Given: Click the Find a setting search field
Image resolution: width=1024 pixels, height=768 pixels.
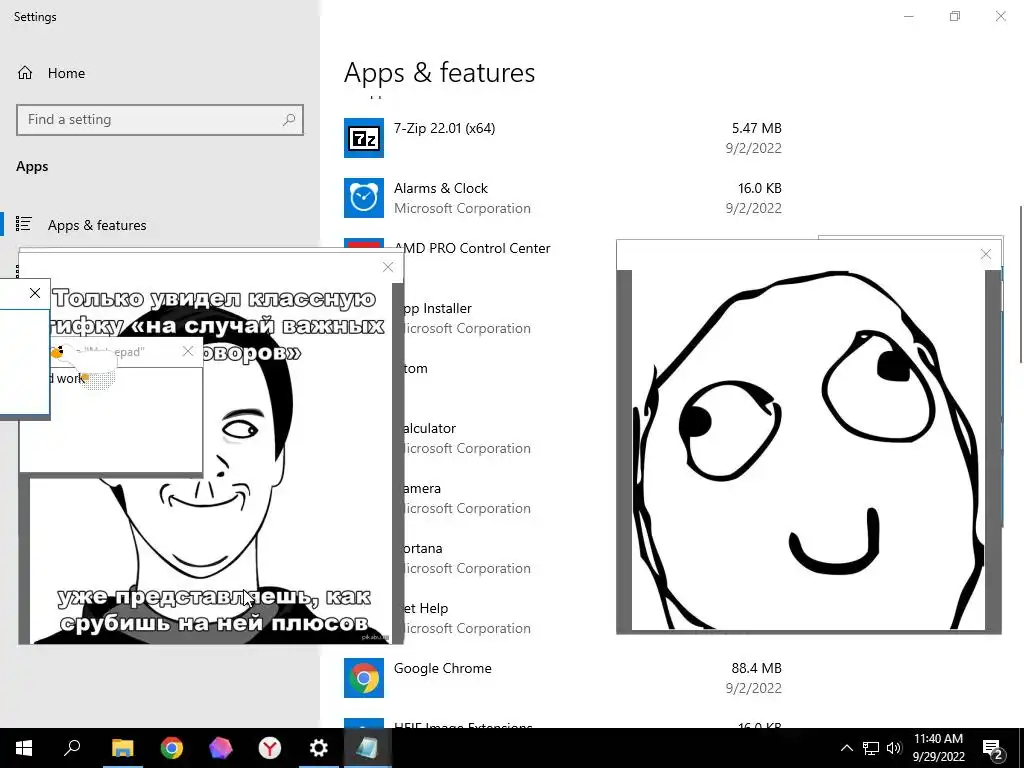Looking at the screenshot, I should click(160, 120).
